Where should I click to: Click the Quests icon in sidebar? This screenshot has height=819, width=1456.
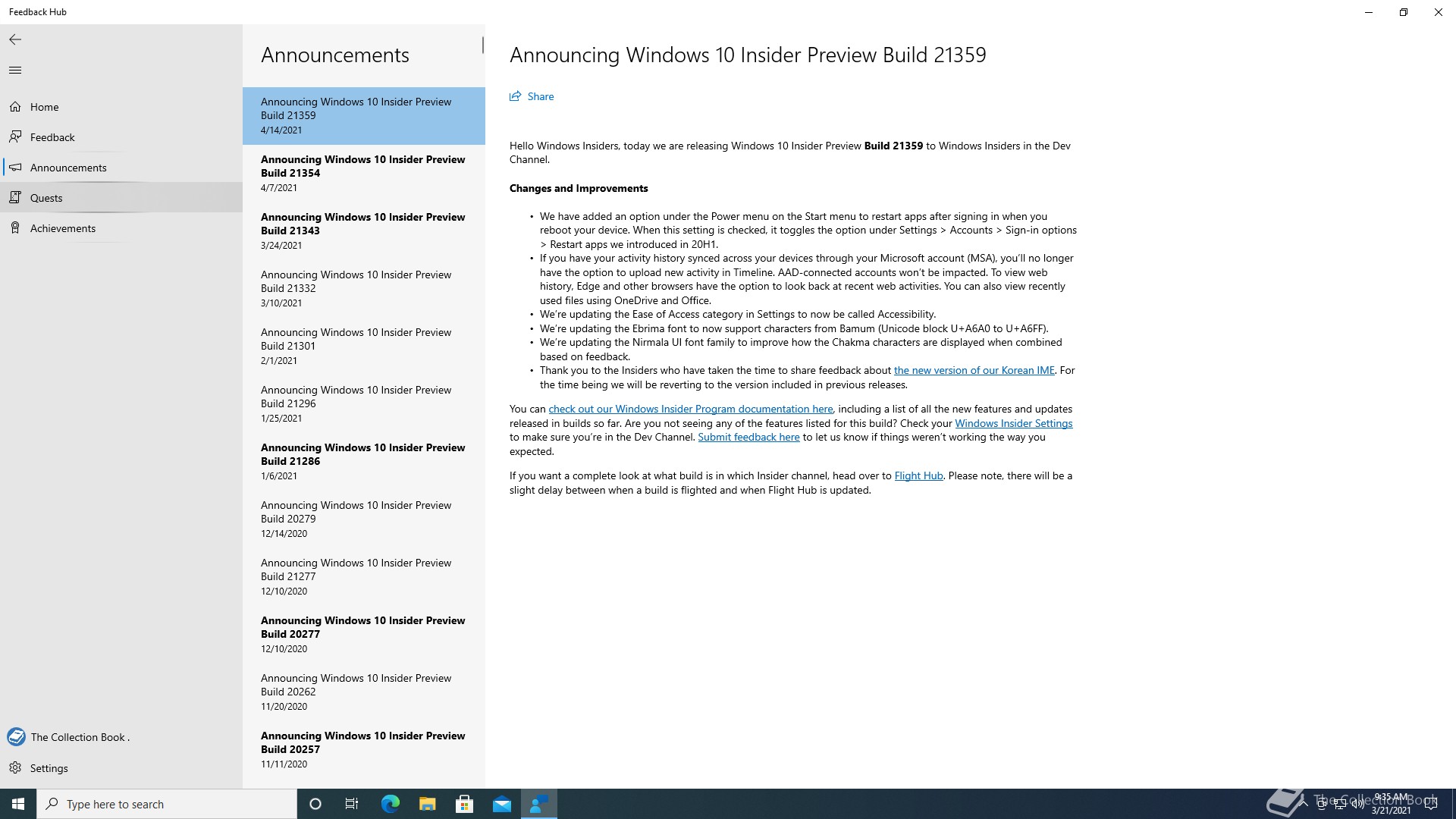click(15, 198)
